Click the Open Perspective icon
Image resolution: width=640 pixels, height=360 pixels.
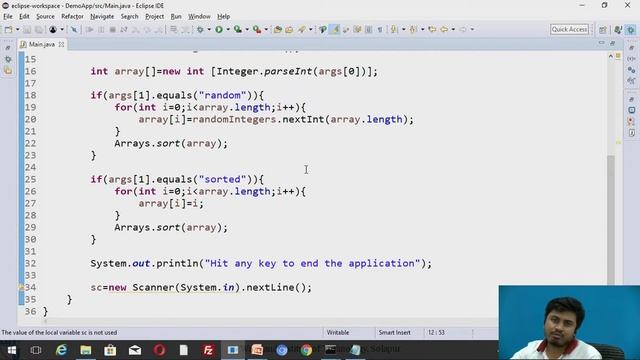(x=603, y=29)
